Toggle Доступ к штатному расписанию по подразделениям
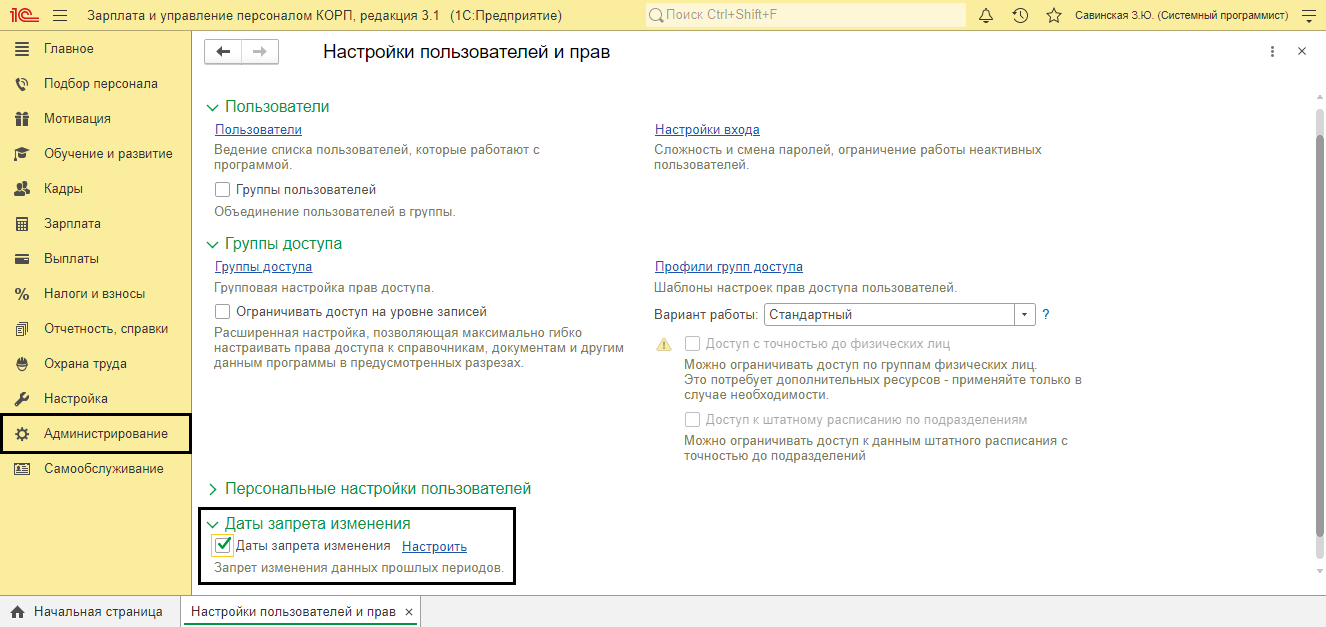The width and height of the screenshot is (1326, 627). point(692,420)
